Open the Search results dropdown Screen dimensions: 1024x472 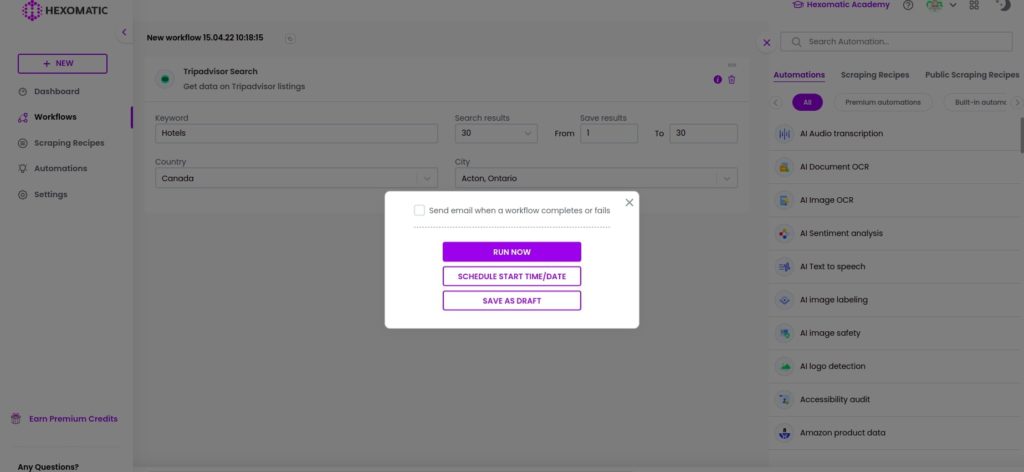pyautogui.click(x=496, y=133)
